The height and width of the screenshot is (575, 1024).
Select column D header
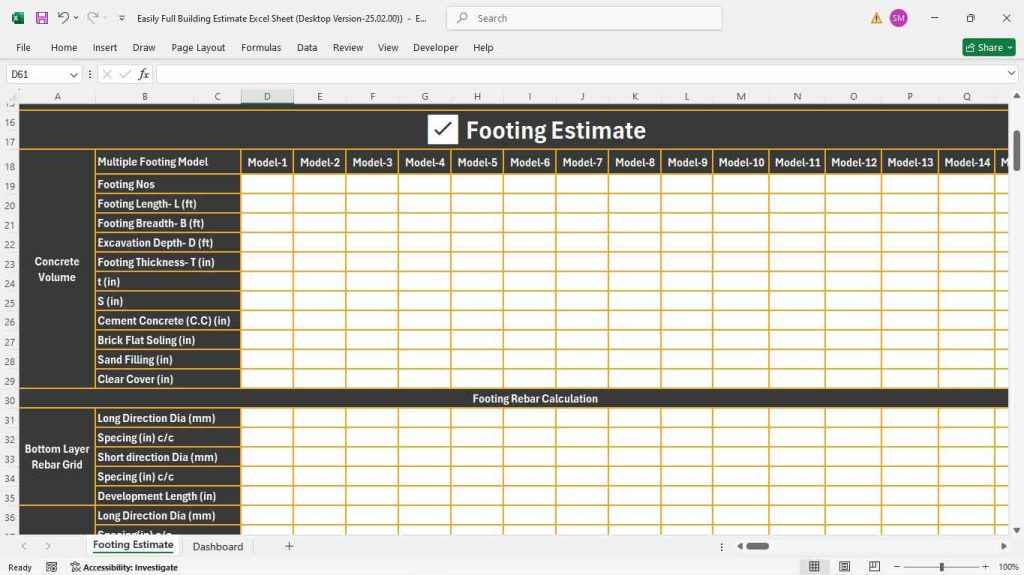pos(267,96)
